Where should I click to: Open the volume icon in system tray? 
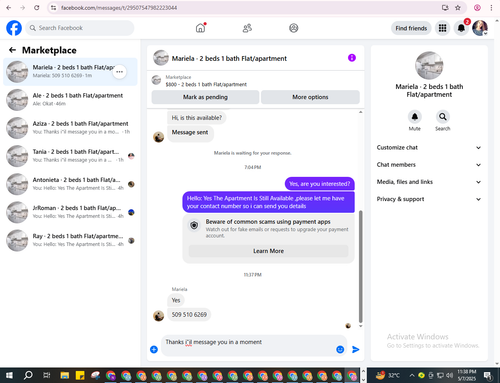pyautogui.click(x=449, y=376)
